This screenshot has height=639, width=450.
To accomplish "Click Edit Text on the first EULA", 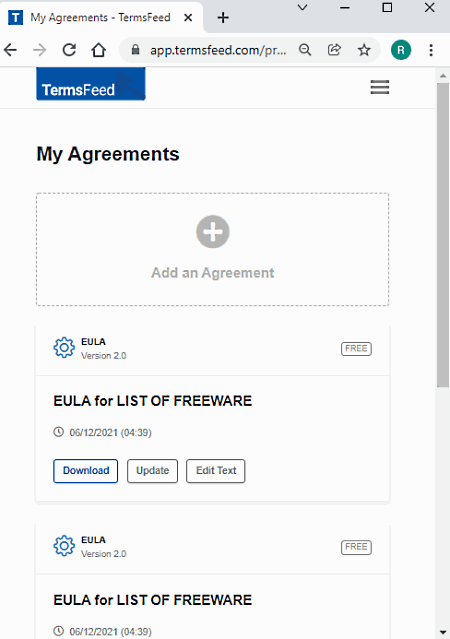I will (216, 471).
